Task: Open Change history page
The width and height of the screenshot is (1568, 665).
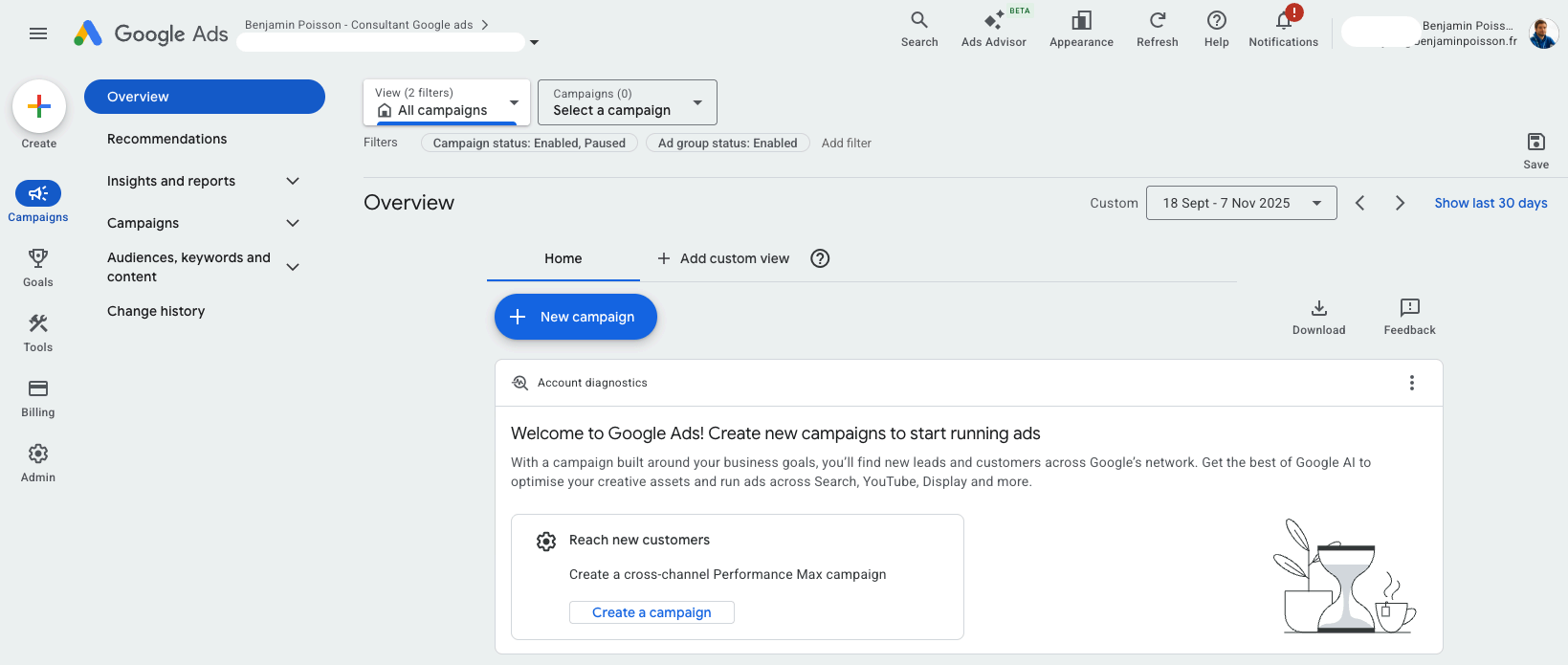Action: point(156,311)
